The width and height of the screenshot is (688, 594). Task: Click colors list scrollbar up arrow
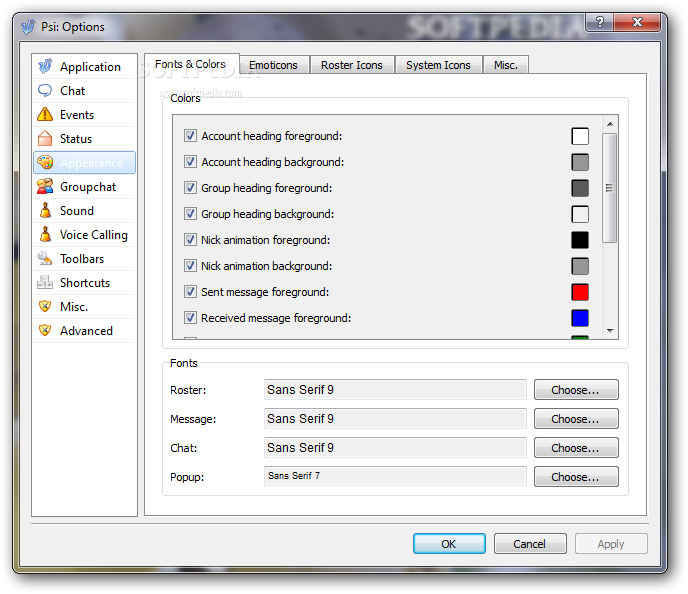(610, 124)
